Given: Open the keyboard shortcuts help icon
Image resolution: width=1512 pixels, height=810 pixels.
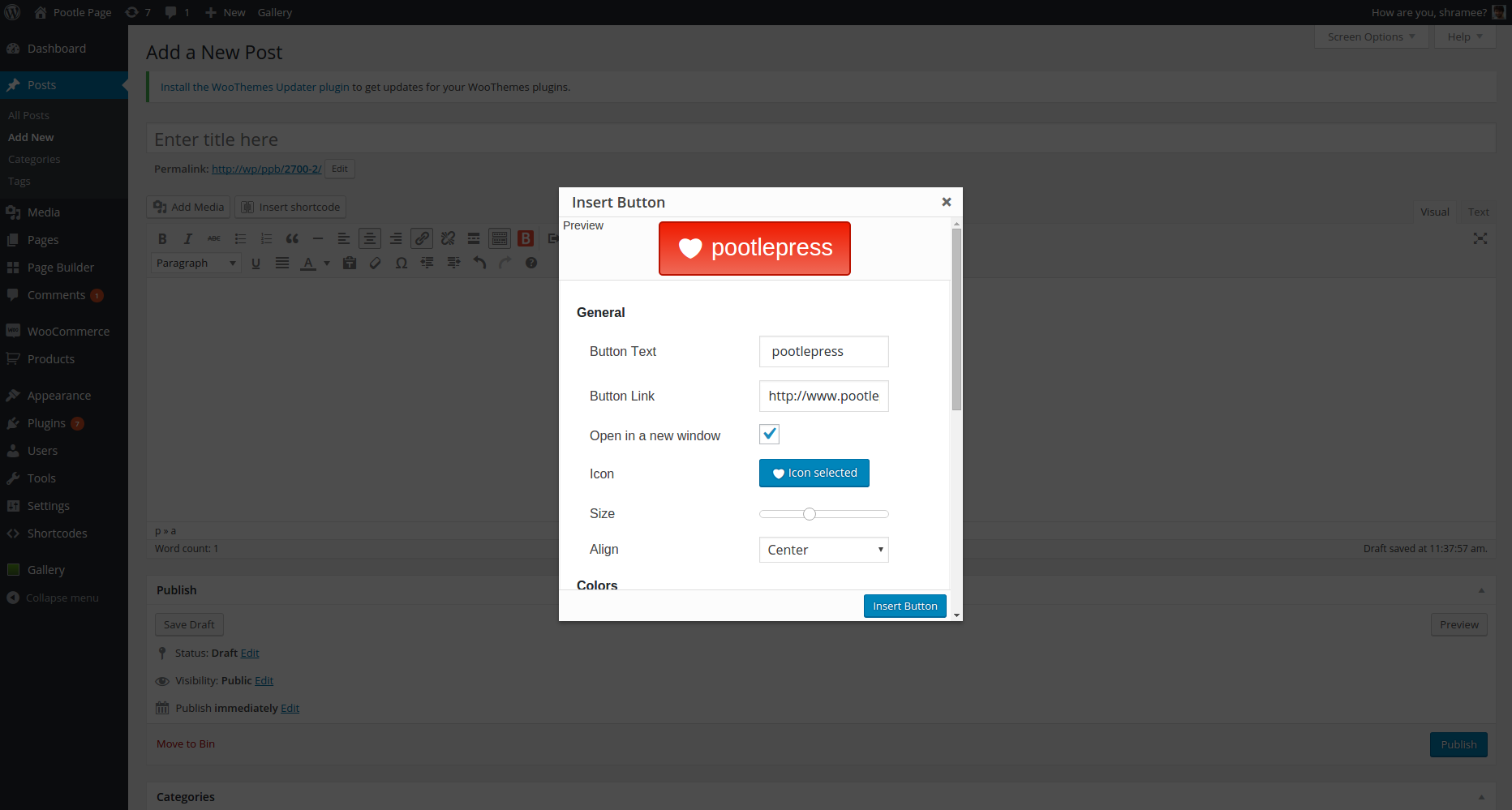Looking at the screenshot, I should 531,263.
